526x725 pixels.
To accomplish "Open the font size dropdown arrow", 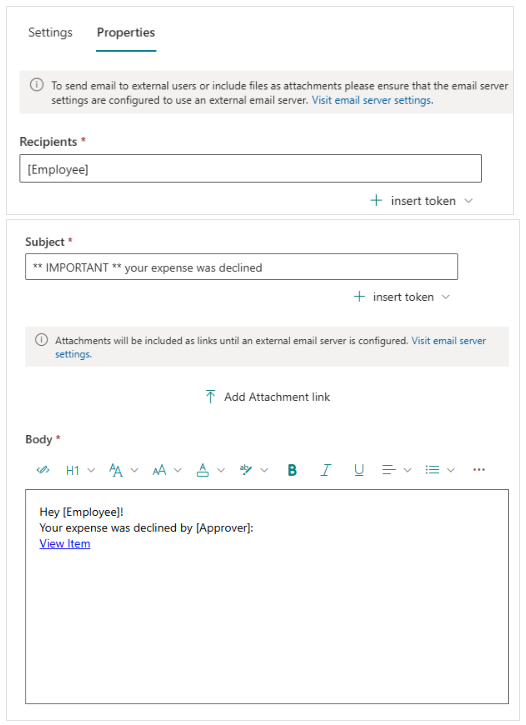I will pos(177,470).
